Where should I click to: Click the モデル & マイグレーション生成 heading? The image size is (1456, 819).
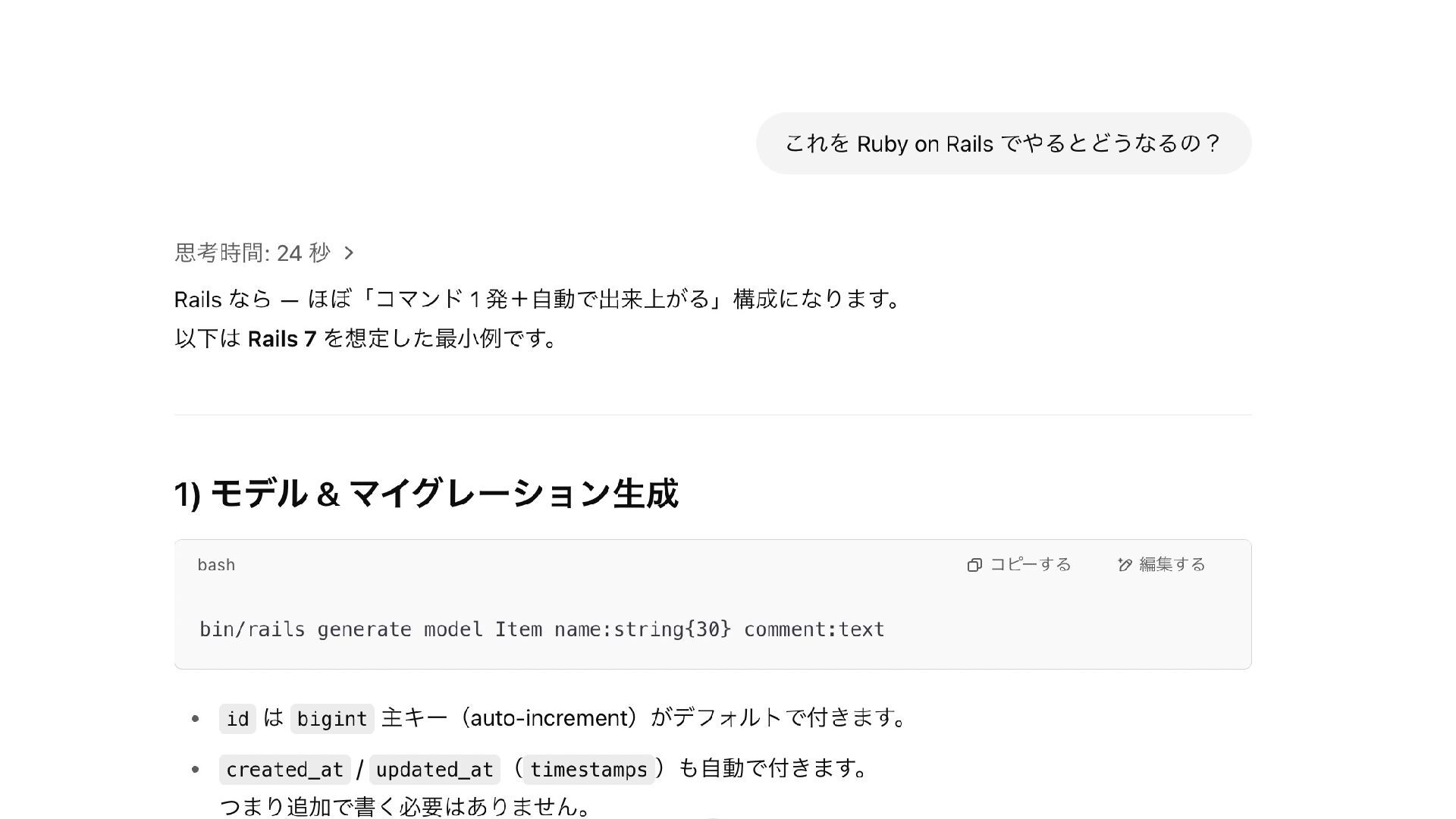(426, 494)
